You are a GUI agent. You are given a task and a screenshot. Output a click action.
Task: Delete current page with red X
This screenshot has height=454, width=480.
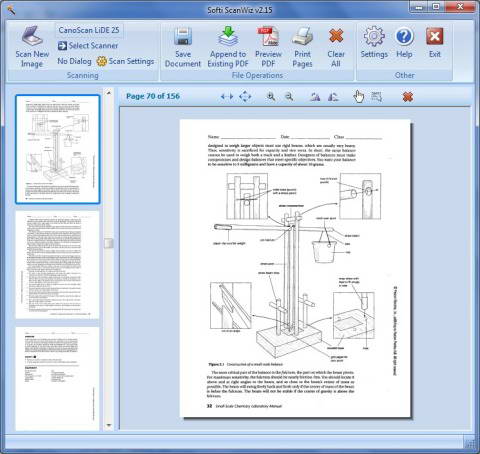408,97
